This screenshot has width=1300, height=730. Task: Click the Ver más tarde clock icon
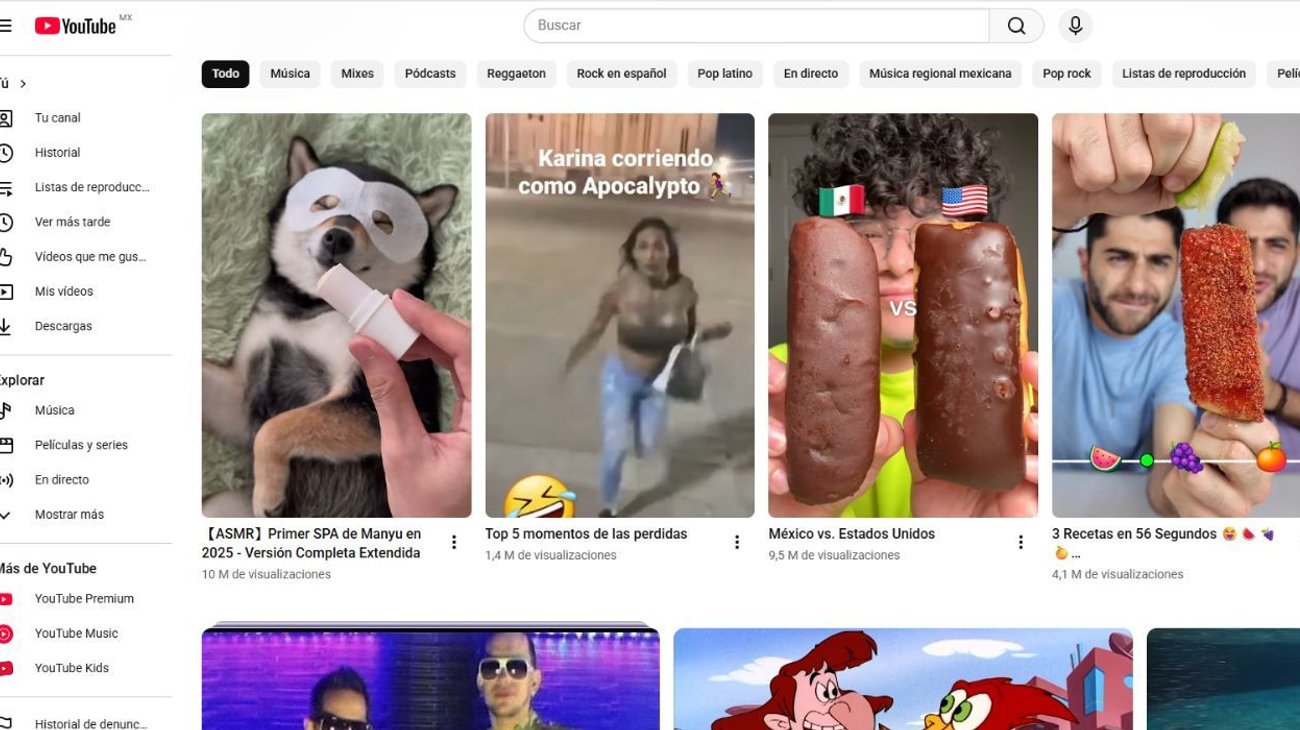[x=5, y=222]
